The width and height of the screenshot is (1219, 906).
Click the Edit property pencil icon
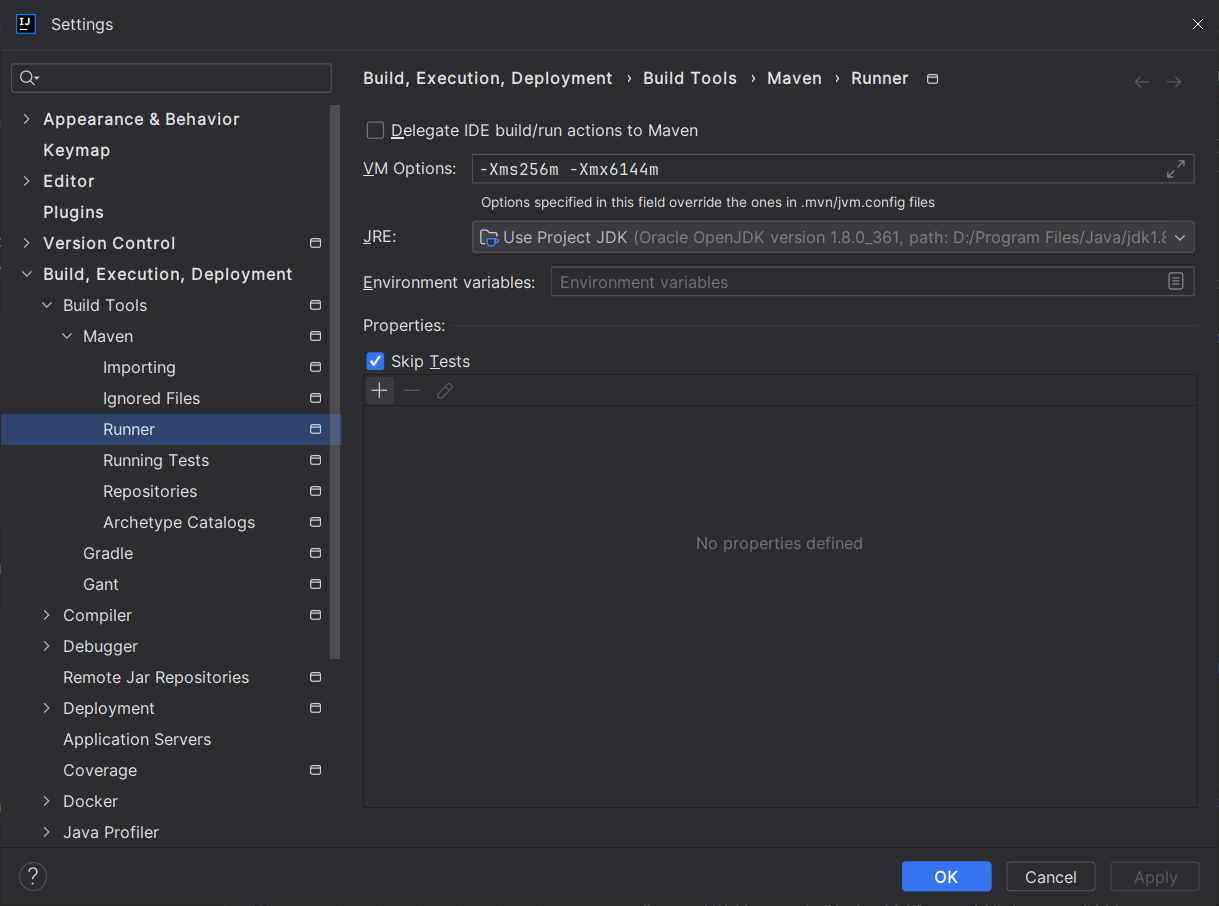pos(445,390)
